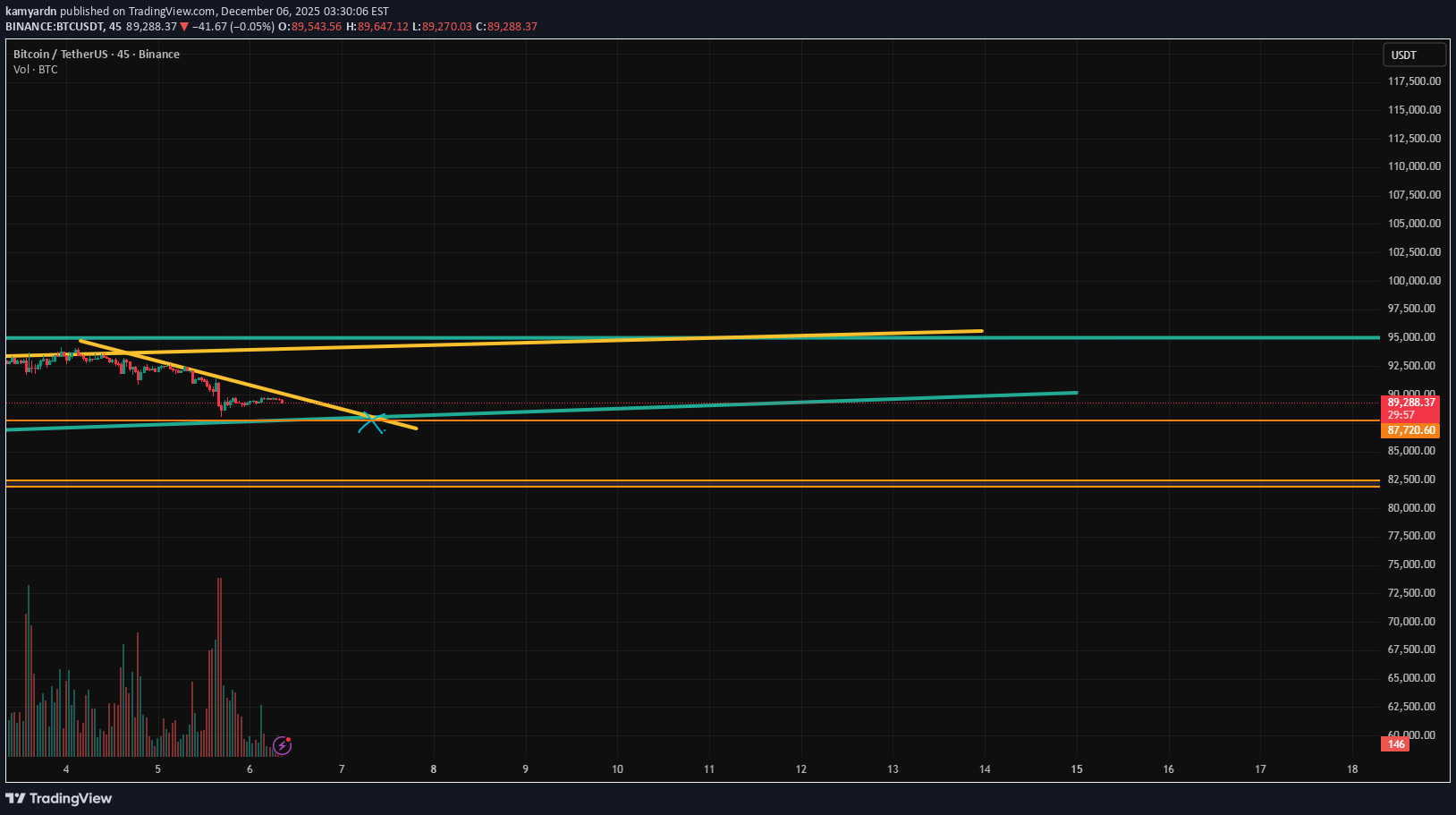Click the Vol · BTC indicator label
1456x815 pixels.
(x=36, y=70)
